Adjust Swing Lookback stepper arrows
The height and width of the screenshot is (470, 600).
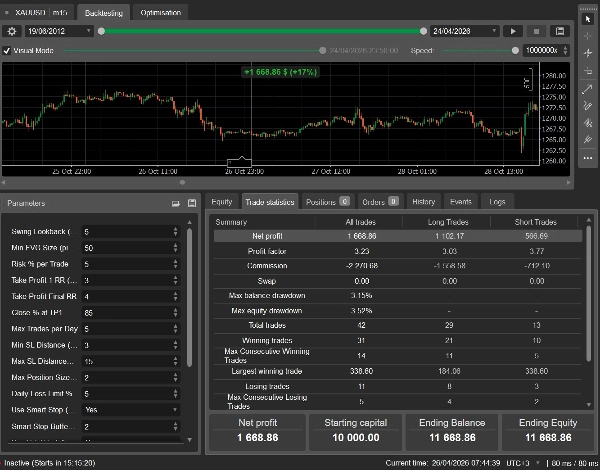[175, 232]
